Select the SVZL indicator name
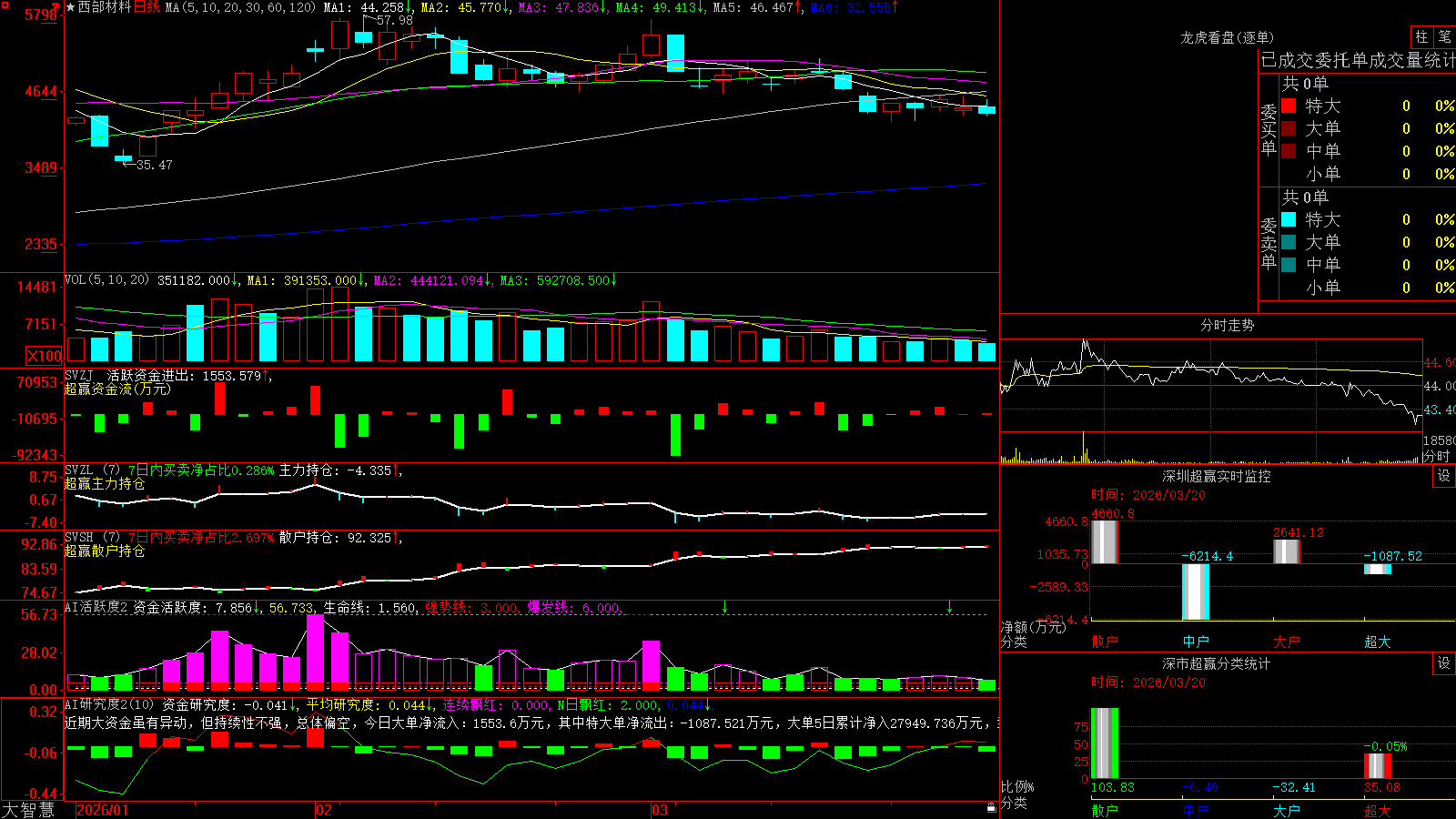1456x819 pixels. [x=78, y=470]
